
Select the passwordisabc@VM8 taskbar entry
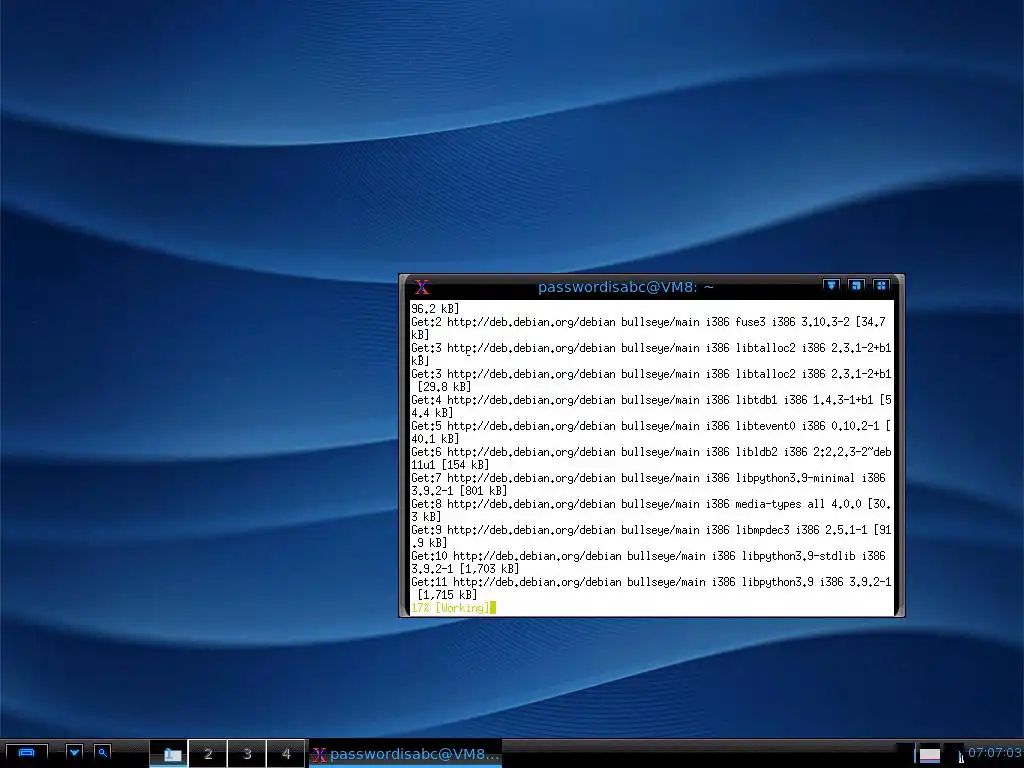click(405, 754)
